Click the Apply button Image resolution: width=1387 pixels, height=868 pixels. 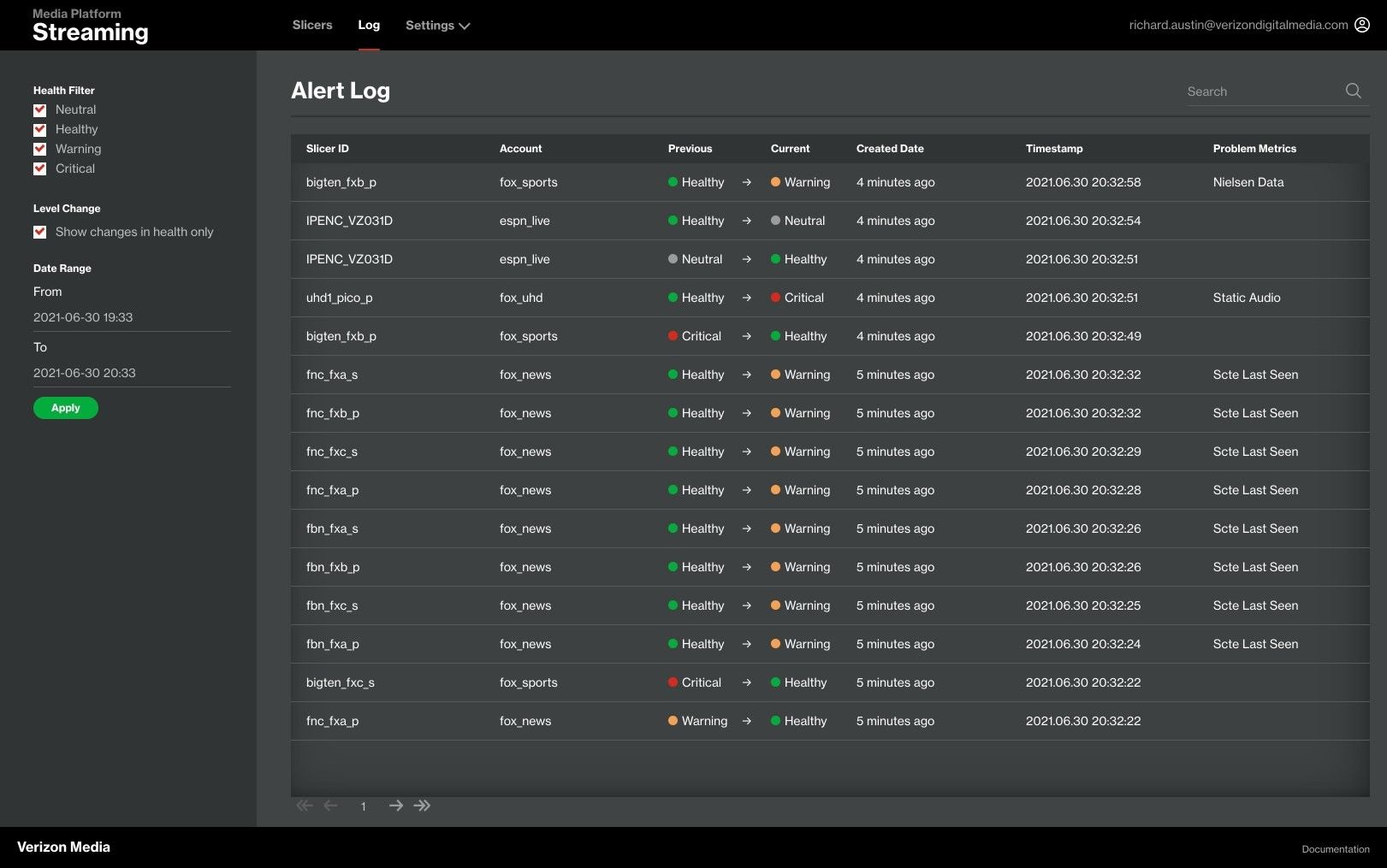tap(66, 408)
